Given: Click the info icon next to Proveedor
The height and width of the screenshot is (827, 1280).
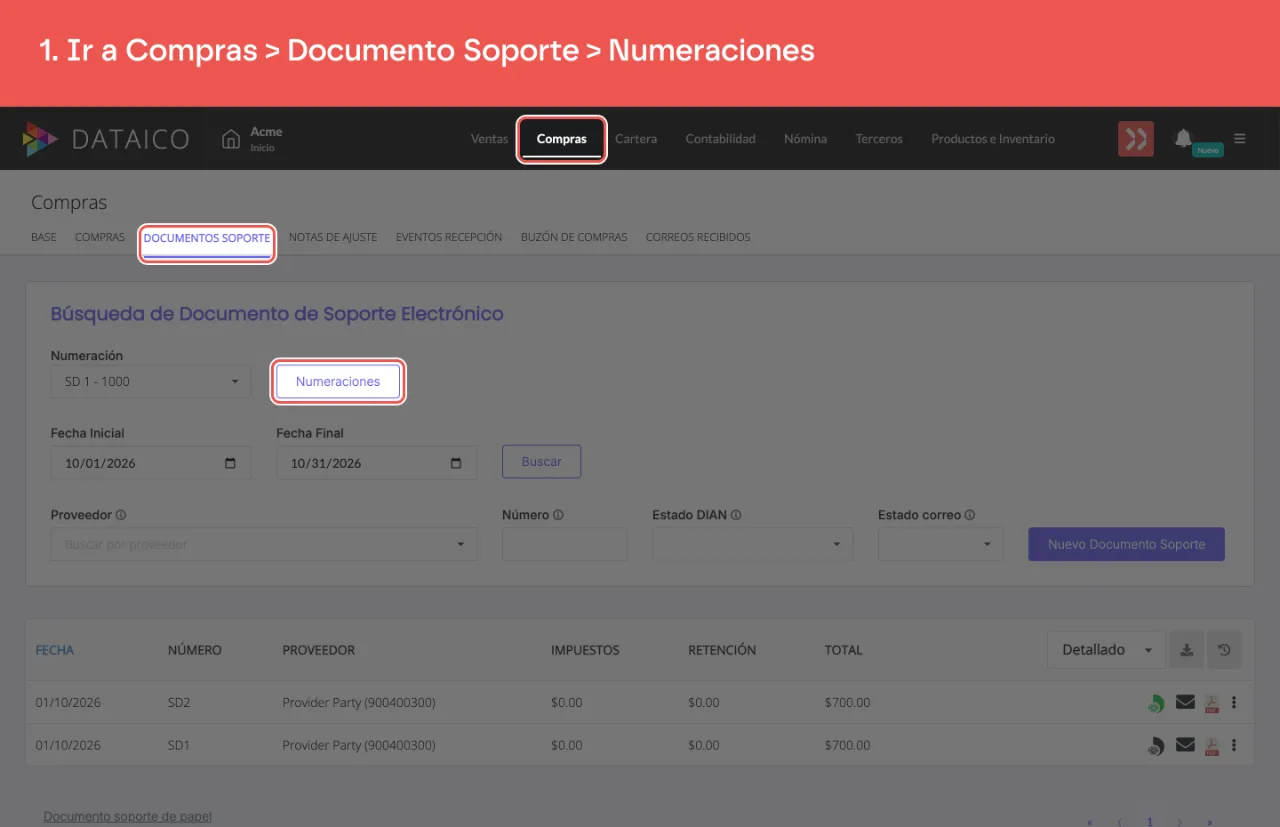Looking at the screenshot, I should pos(120,515).
